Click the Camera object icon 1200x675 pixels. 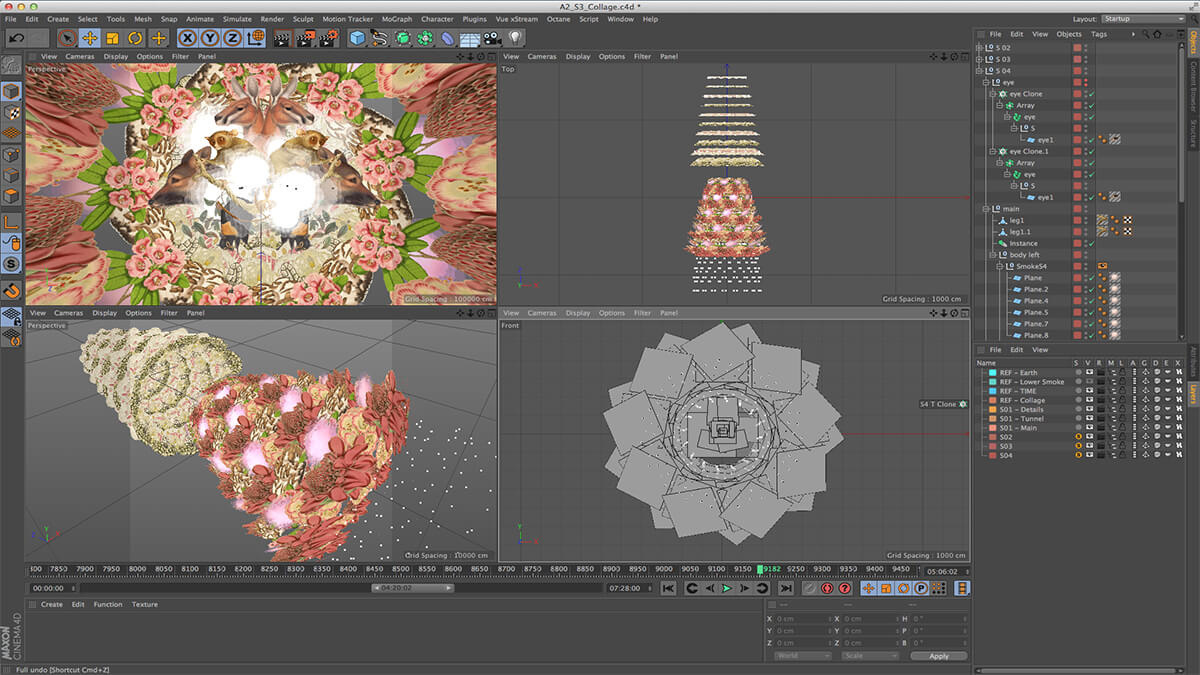493,38
